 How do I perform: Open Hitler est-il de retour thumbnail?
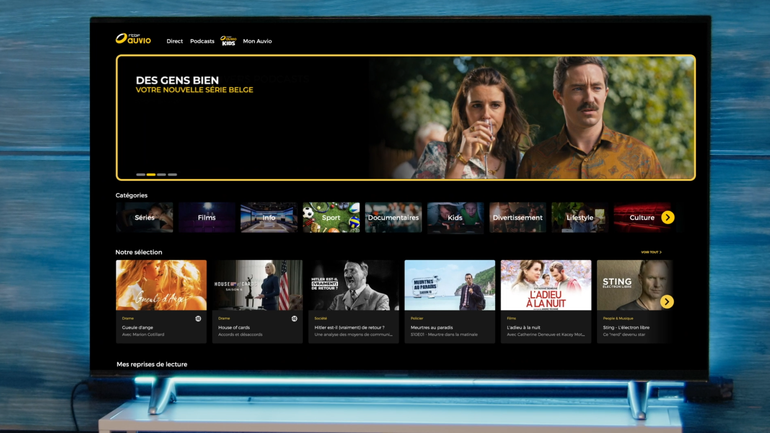(x=354, y=285)
